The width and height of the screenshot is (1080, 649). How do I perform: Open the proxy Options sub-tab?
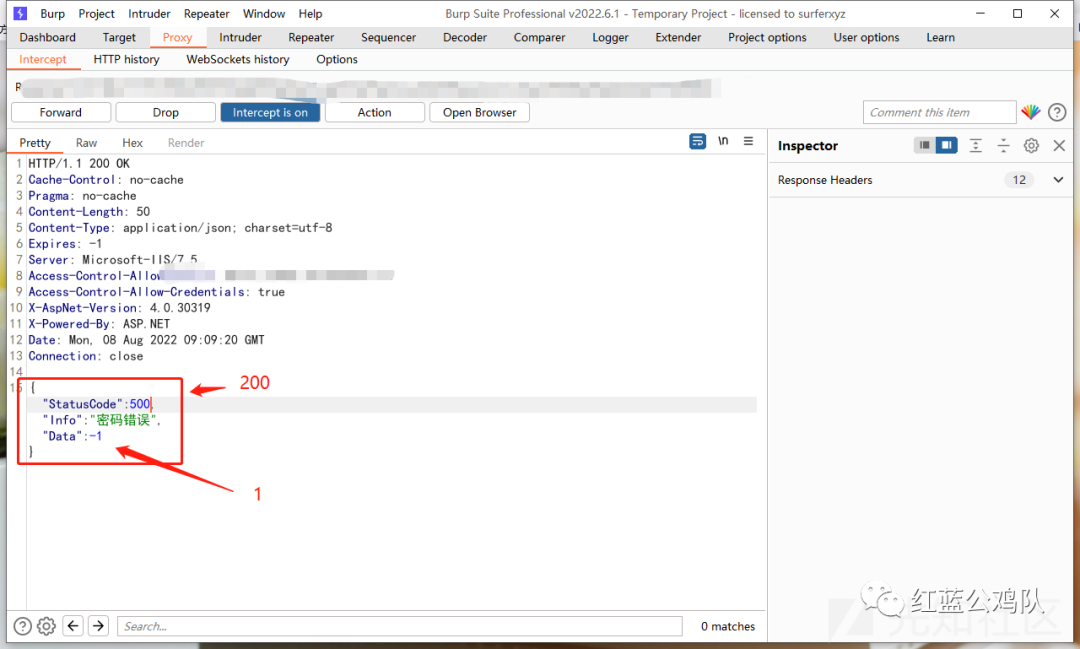point(337,59)
